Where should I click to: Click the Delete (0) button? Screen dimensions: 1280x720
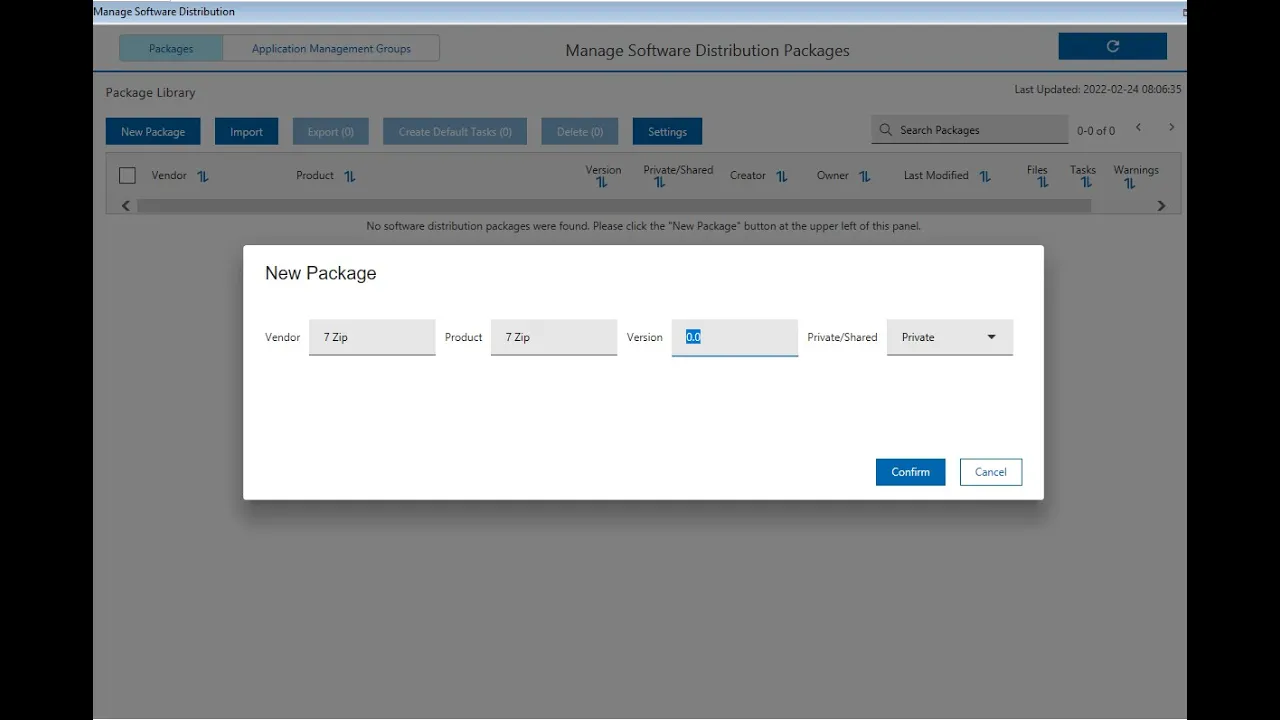[x=580, y=132]
